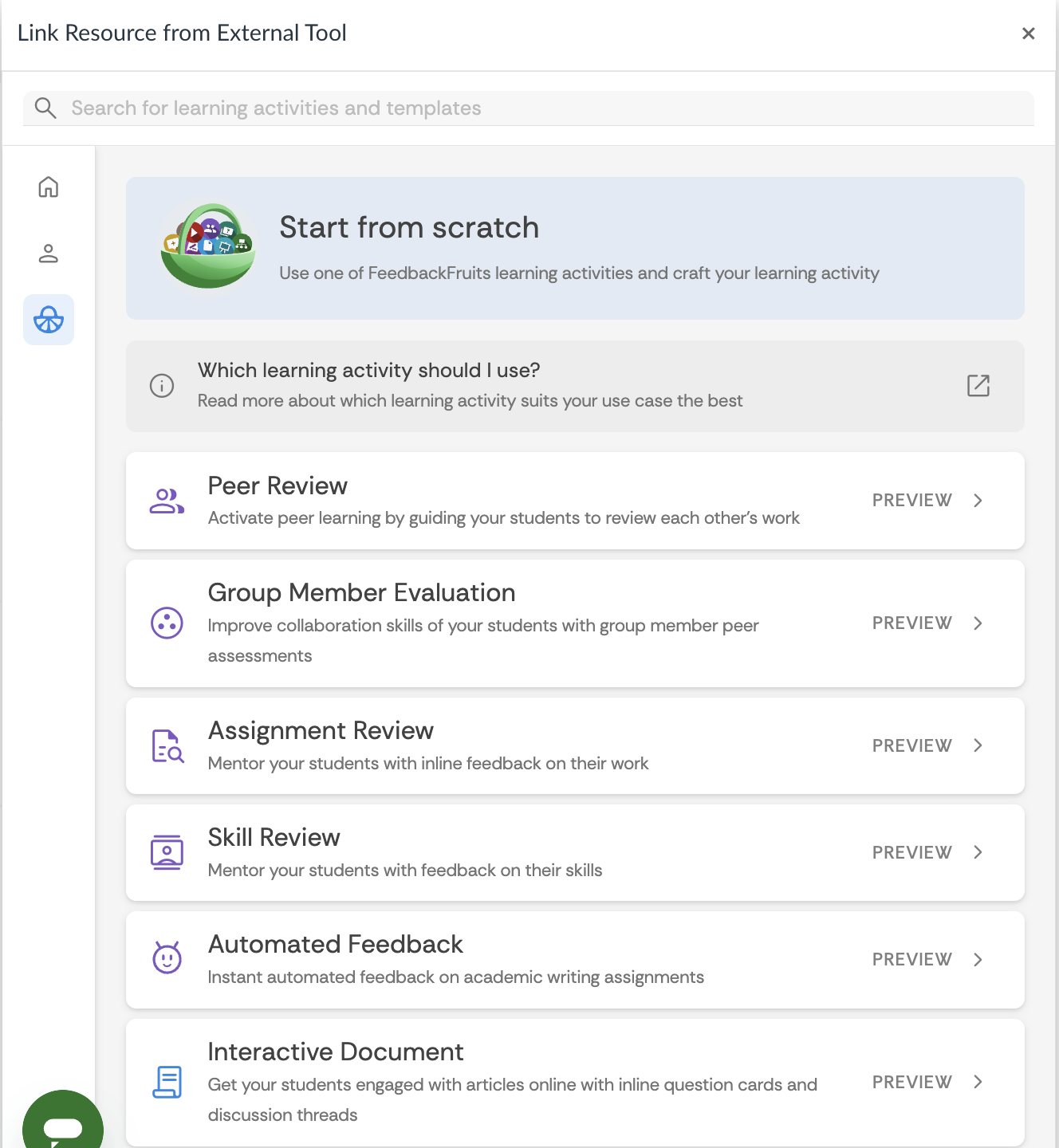Click the Group Member Evaluation smiley icon
The height and width of the screenshot is (1148, 1059).
166,623
